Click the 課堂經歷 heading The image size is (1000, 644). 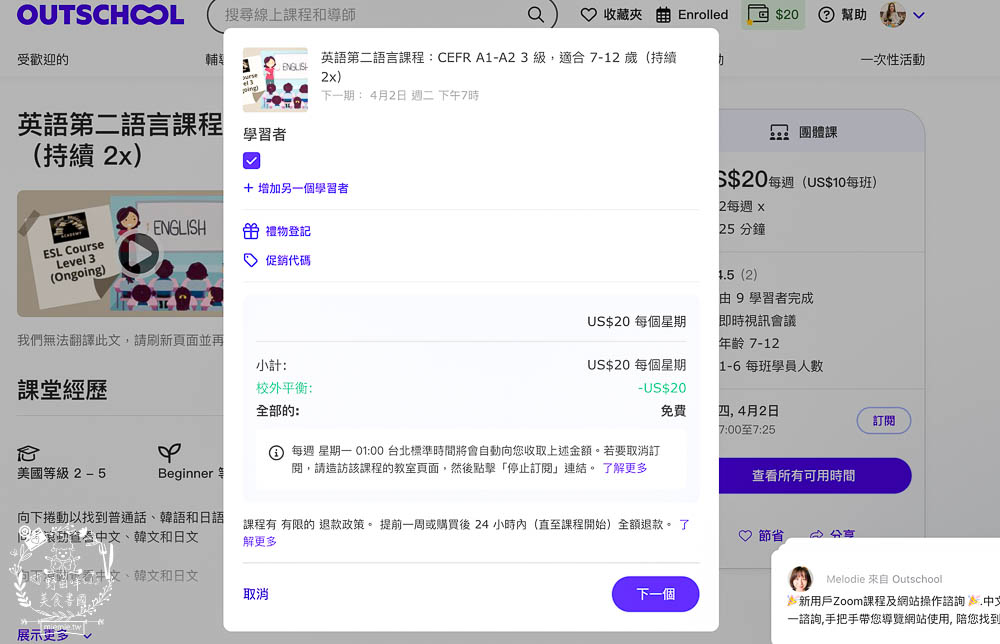coord(62,390)
